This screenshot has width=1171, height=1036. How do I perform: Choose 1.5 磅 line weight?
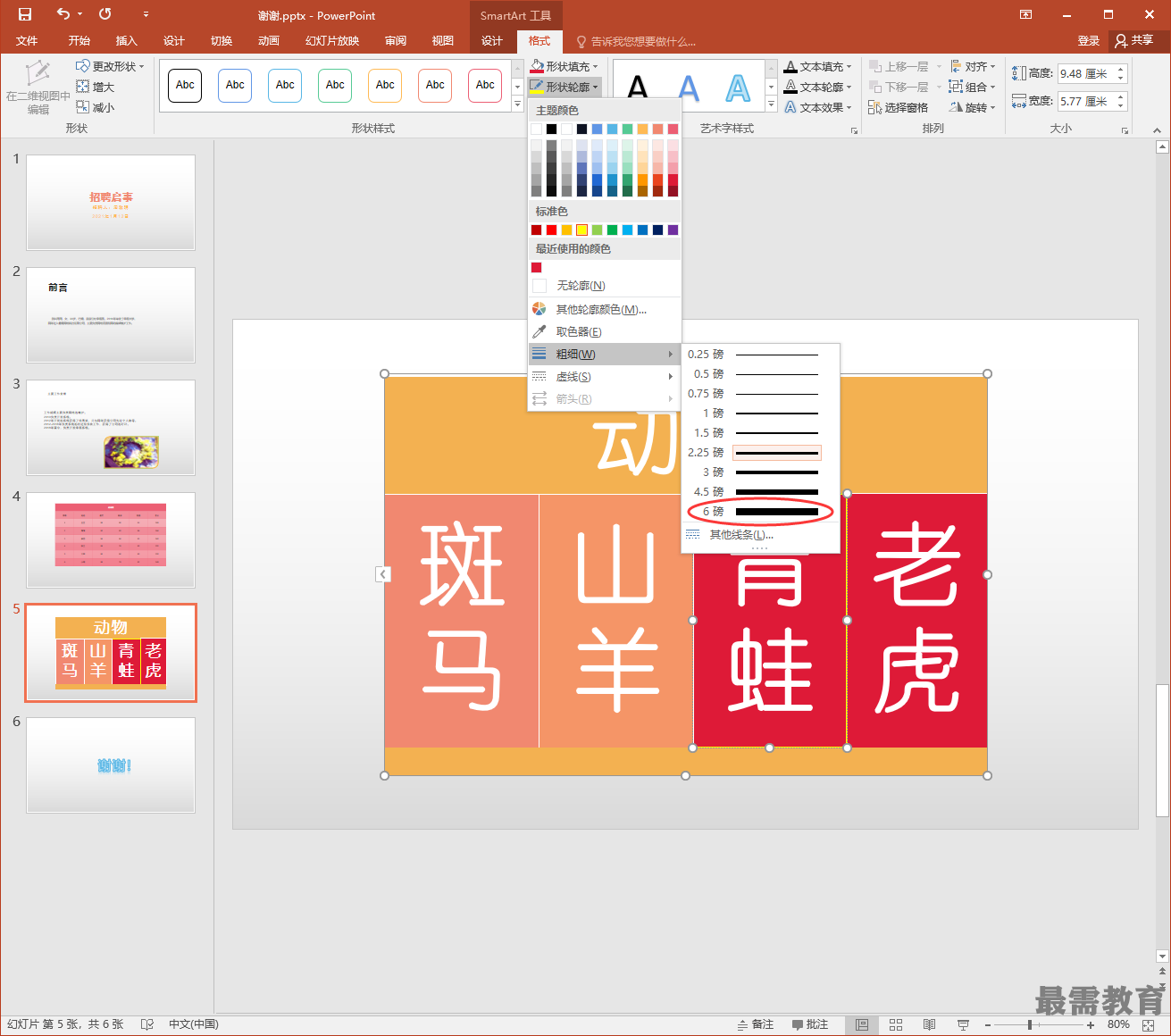coord(760,433)
